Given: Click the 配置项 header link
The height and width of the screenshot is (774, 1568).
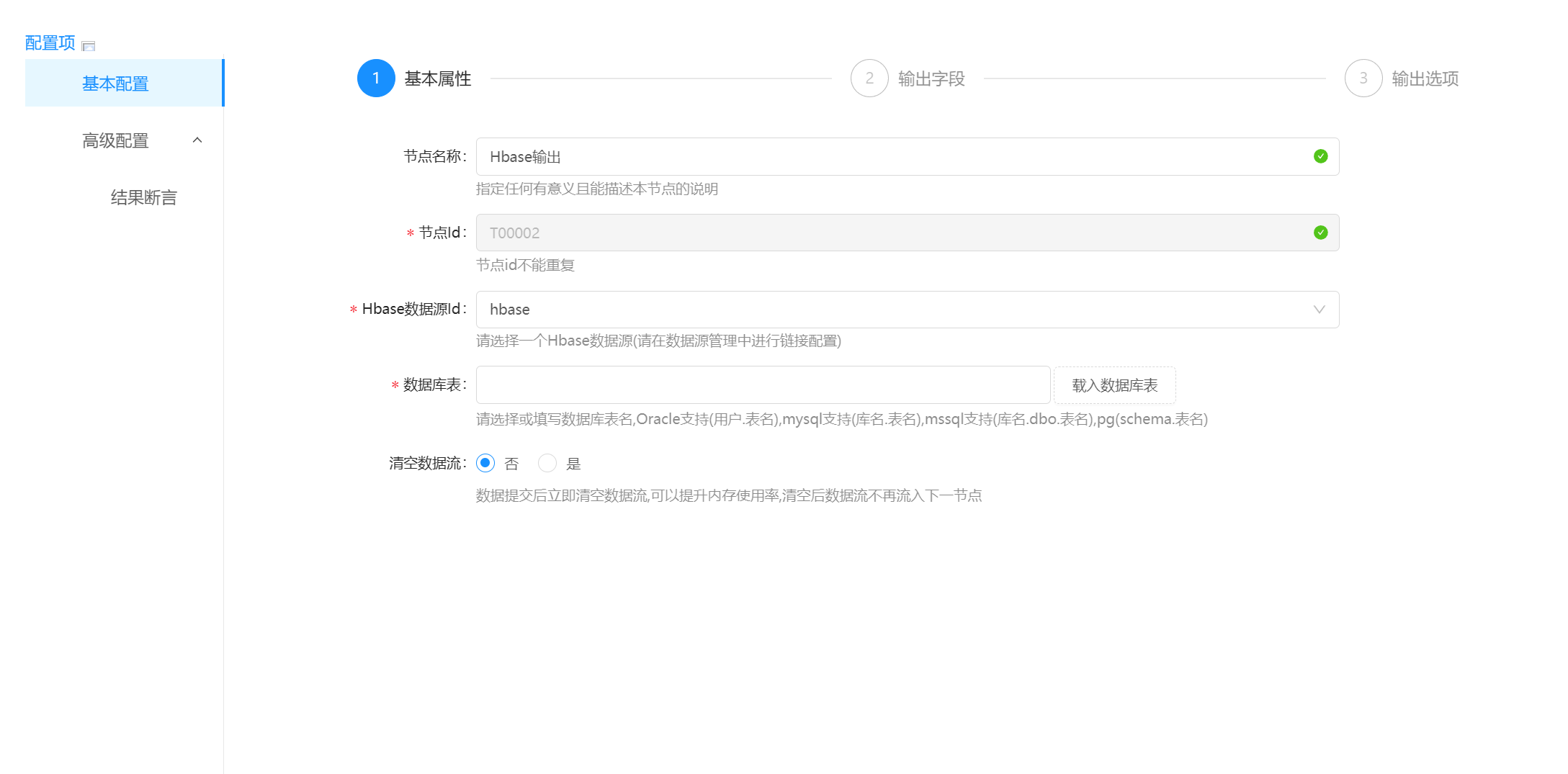Looking at the screenshot, I should pos(50,43).
